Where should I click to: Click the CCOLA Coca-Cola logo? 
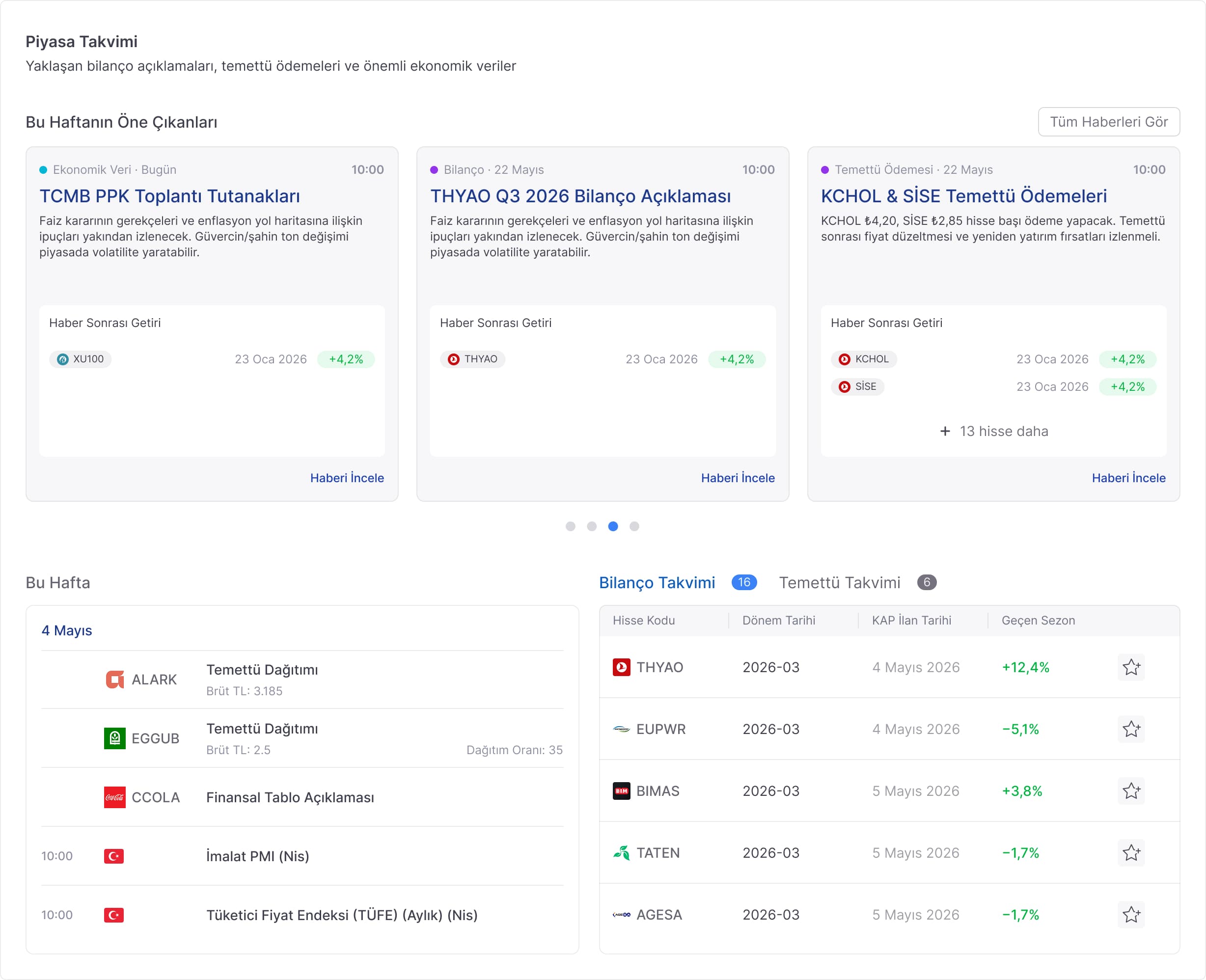pos(114,798)
